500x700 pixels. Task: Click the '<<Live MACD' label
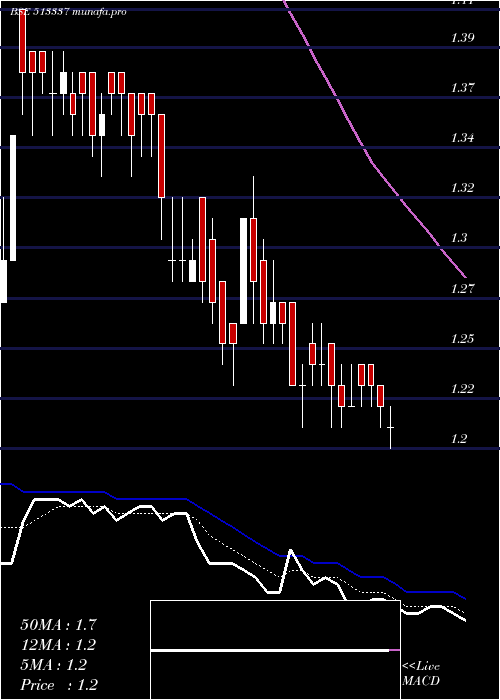pyautogui.click(x=421, y=674)
